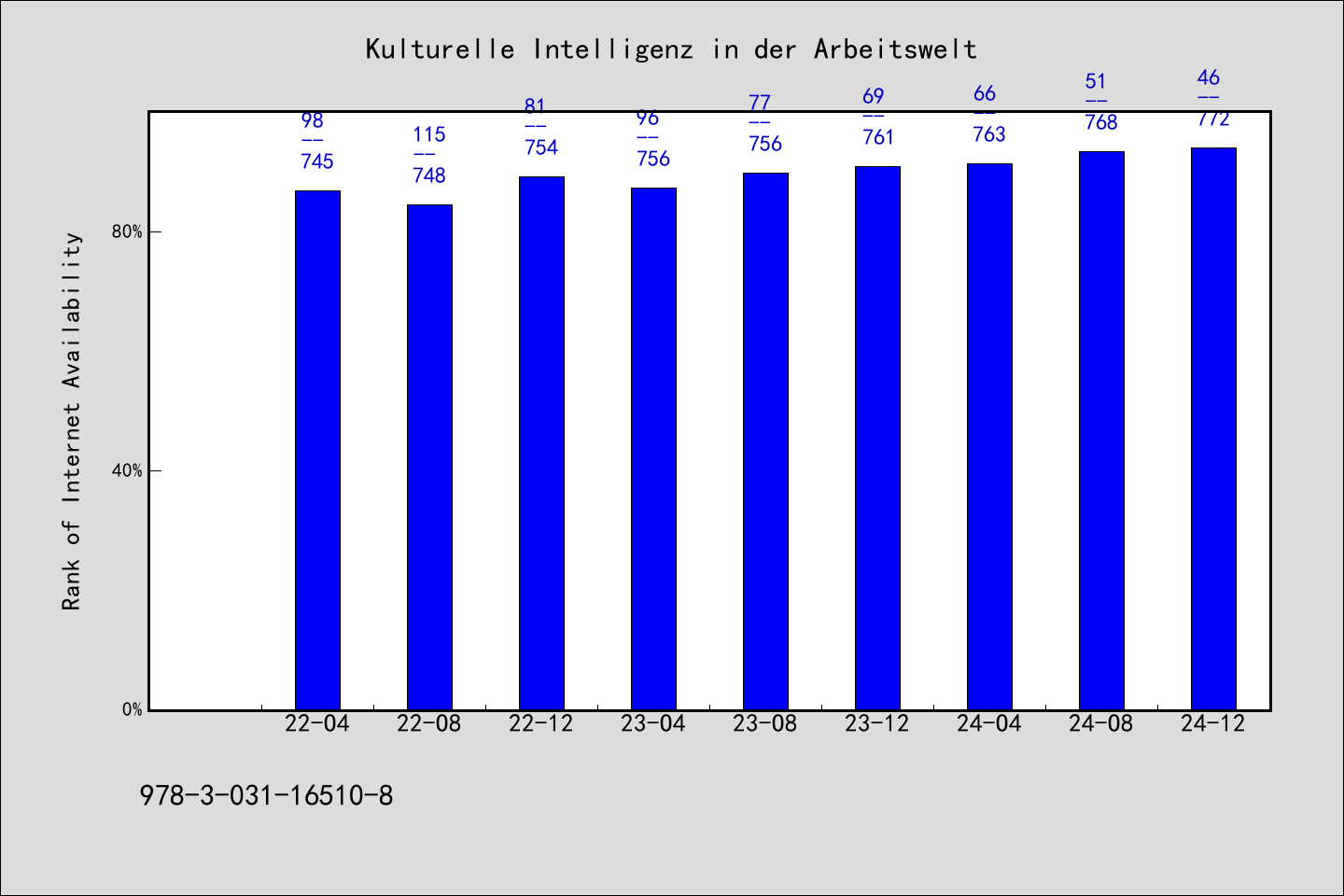The width and height of the screenshot is (1344, 896).
Task: Click the rank 98 above the 22-04 bar
Action: click(x=312, y=120)
